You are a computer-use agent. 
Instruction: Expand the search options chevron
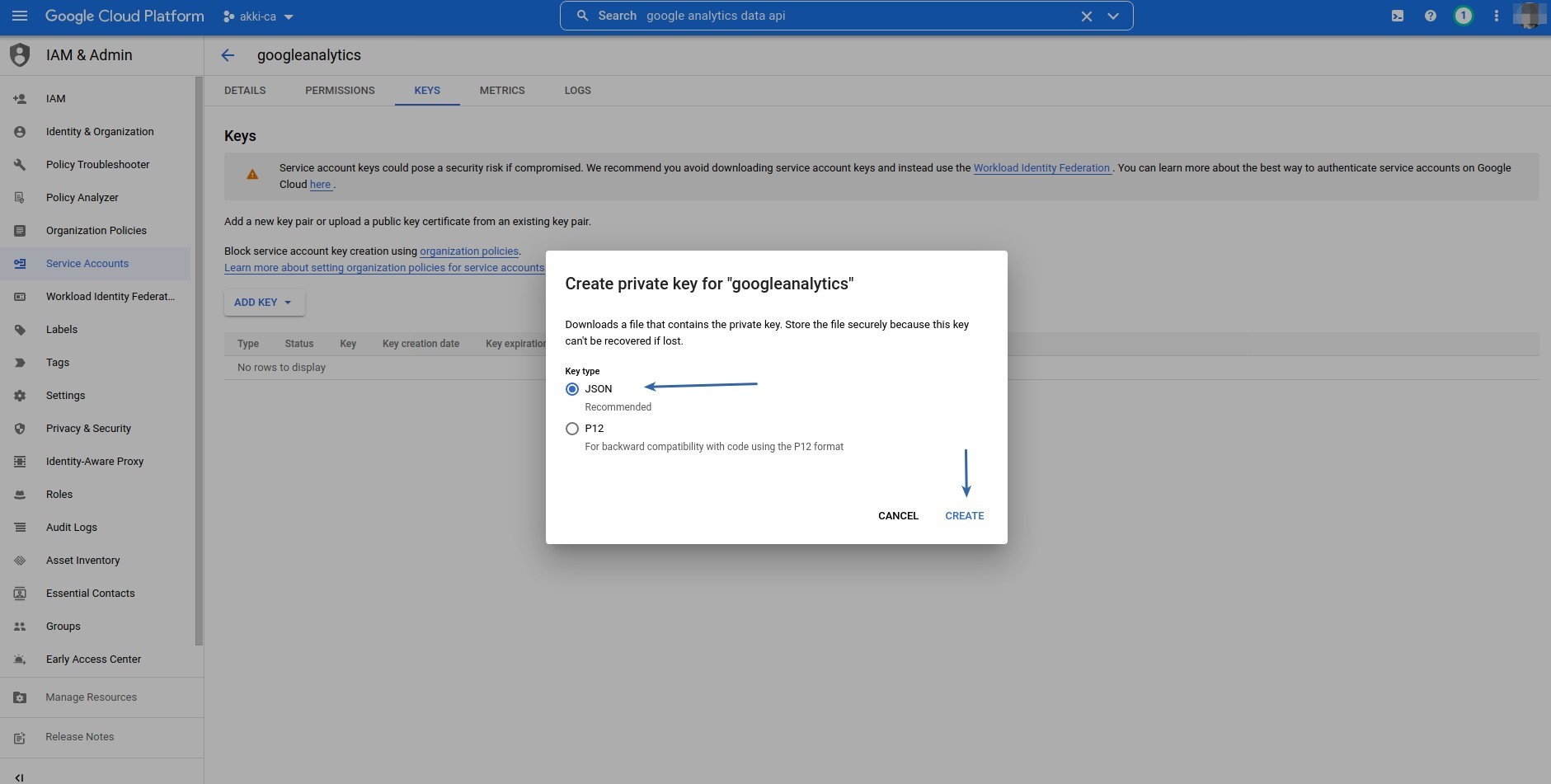pyautogui.click(x=1113, y=16)
